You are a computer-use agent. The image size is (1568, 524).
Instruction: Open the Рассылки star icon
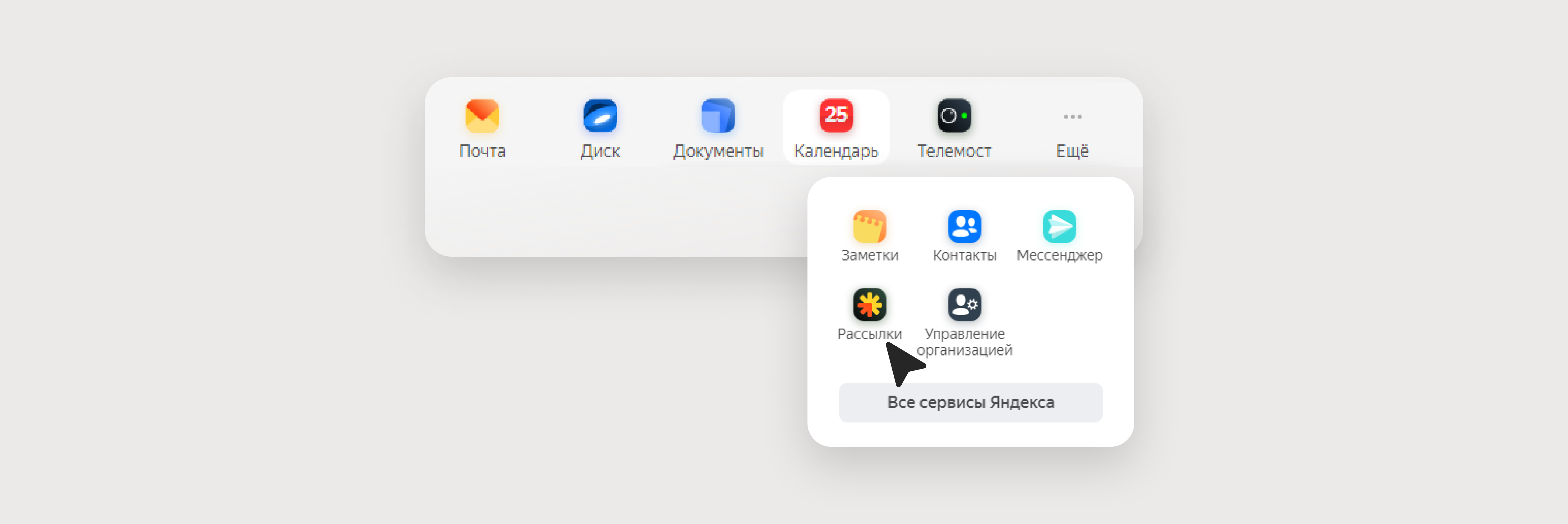[x=870, y=304]
